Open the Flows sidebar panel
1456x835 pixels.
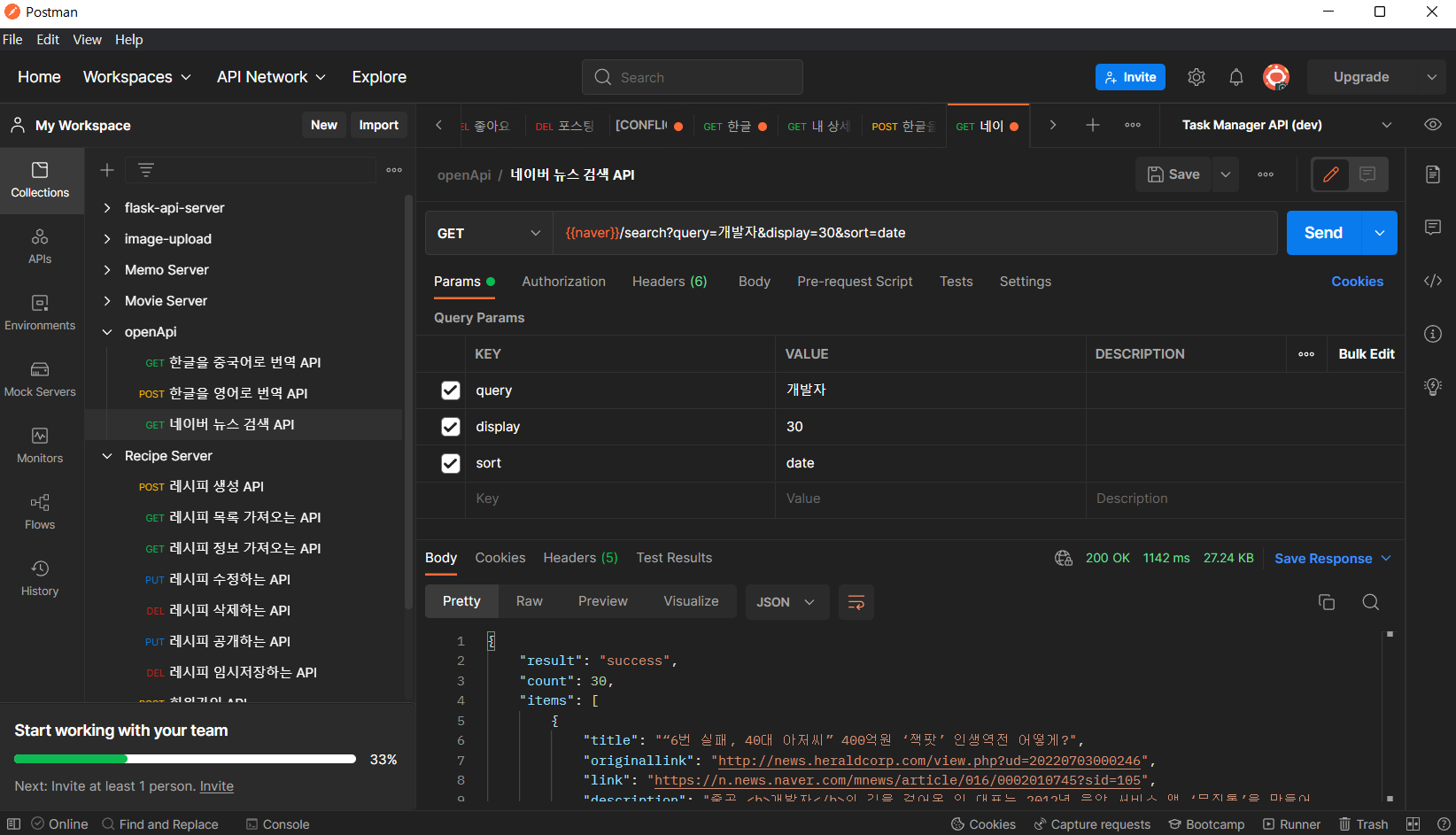point(40,512)
